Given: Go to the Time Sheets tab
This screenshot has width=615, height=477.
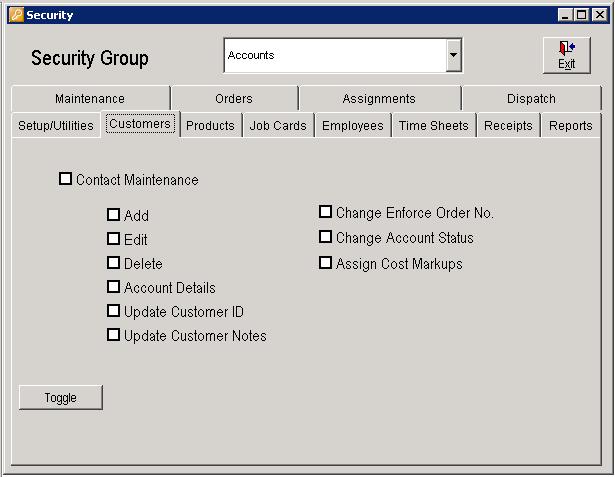Looking at the screenshot, I should pyautogui.click(x=433, y=125).
